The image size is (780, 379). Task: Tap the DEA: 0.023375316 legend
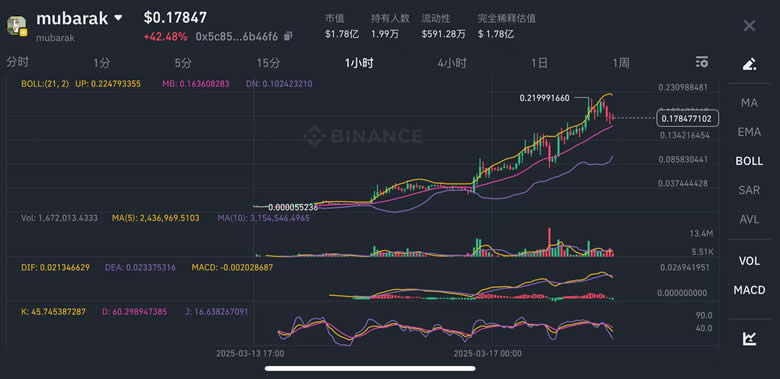(140, 268)
